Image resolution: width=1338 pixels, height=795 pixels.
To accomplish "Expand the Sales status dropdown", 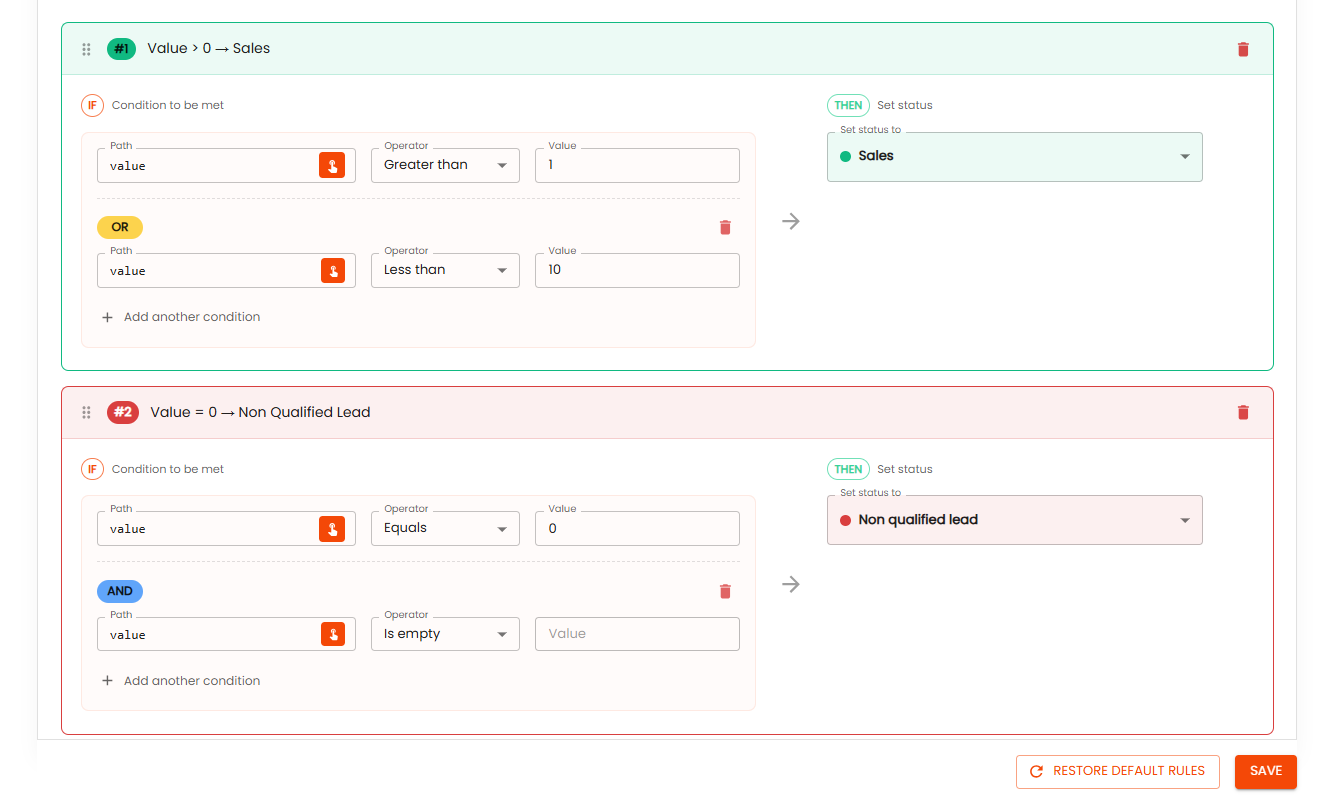I will tap(1014, 157).
